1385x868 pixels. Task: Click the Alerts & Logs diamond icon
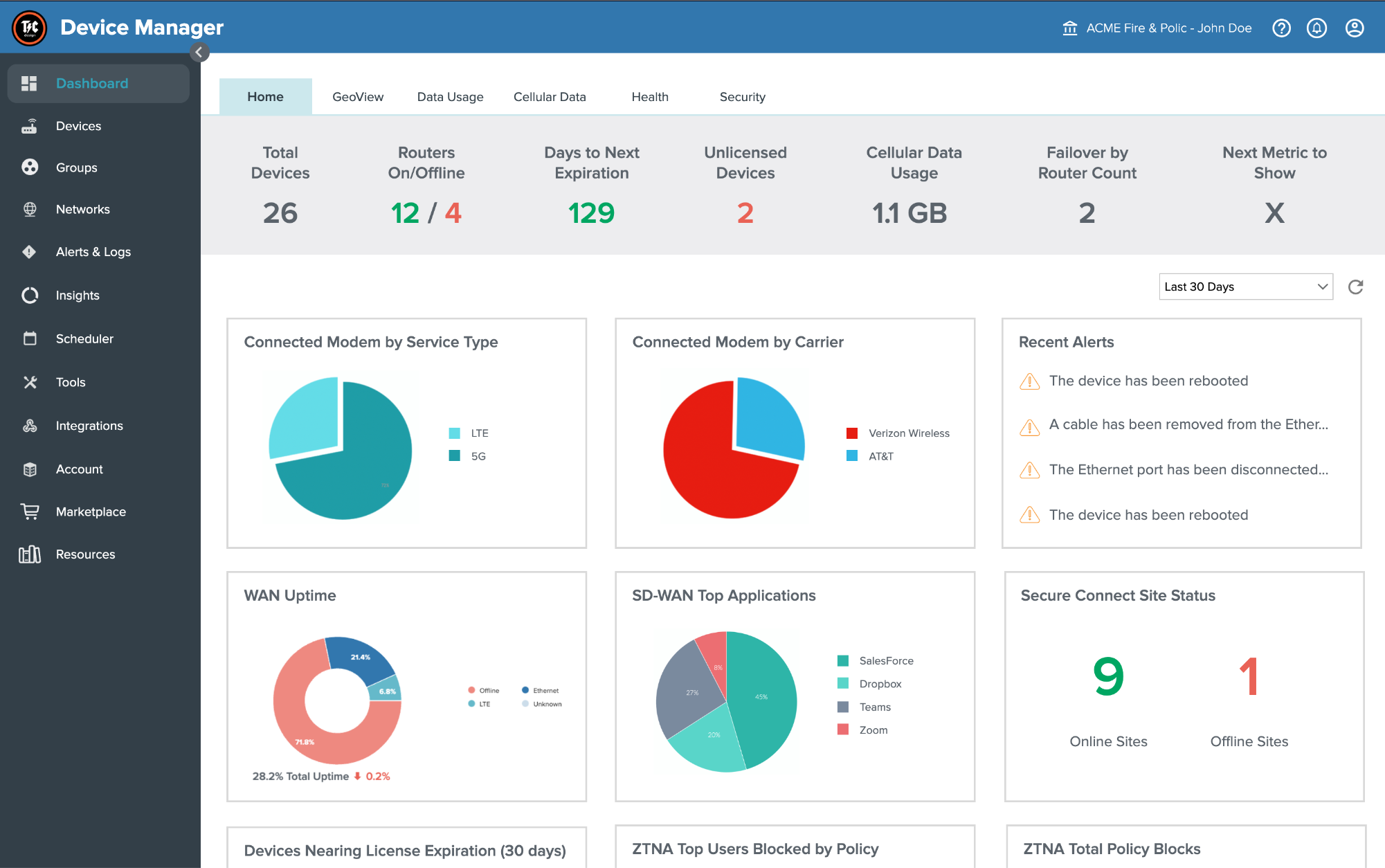click(29, 252)
